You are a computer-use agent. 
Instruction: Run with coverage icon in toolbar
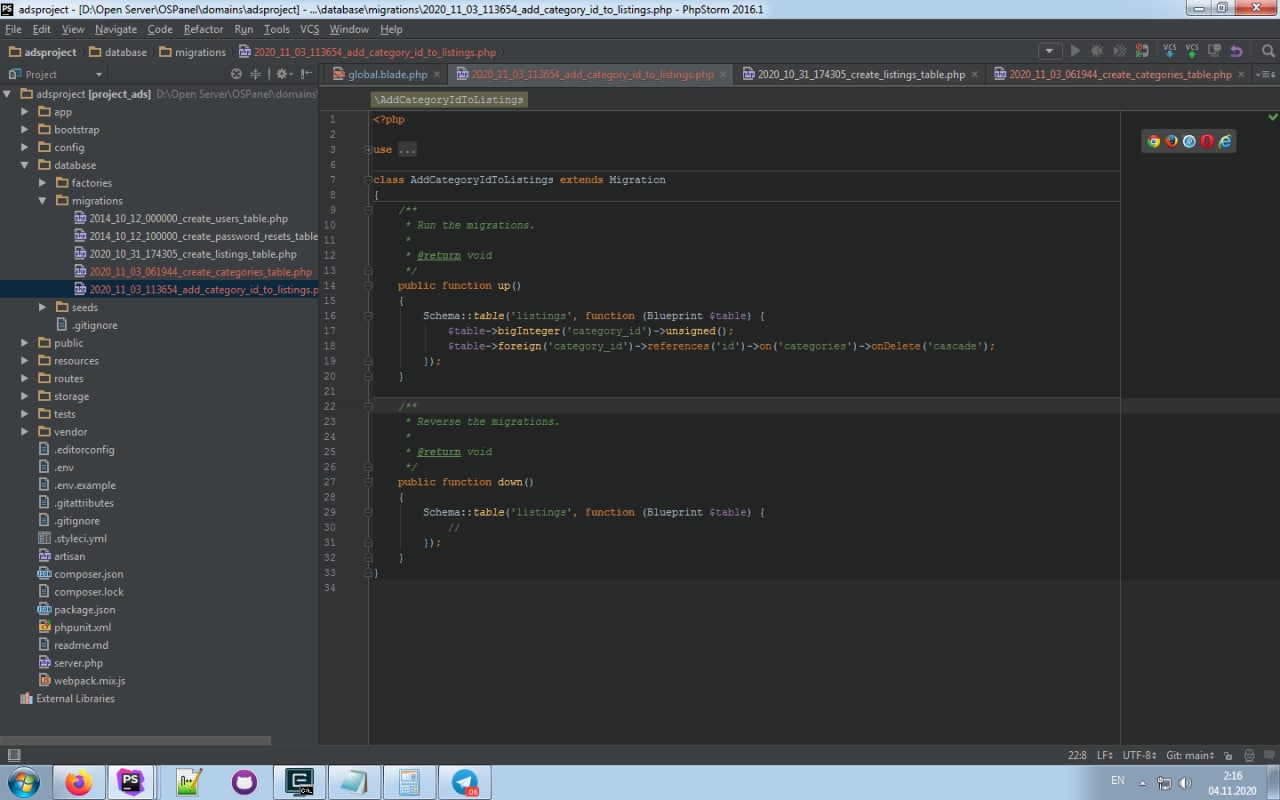coord(1119,51)
